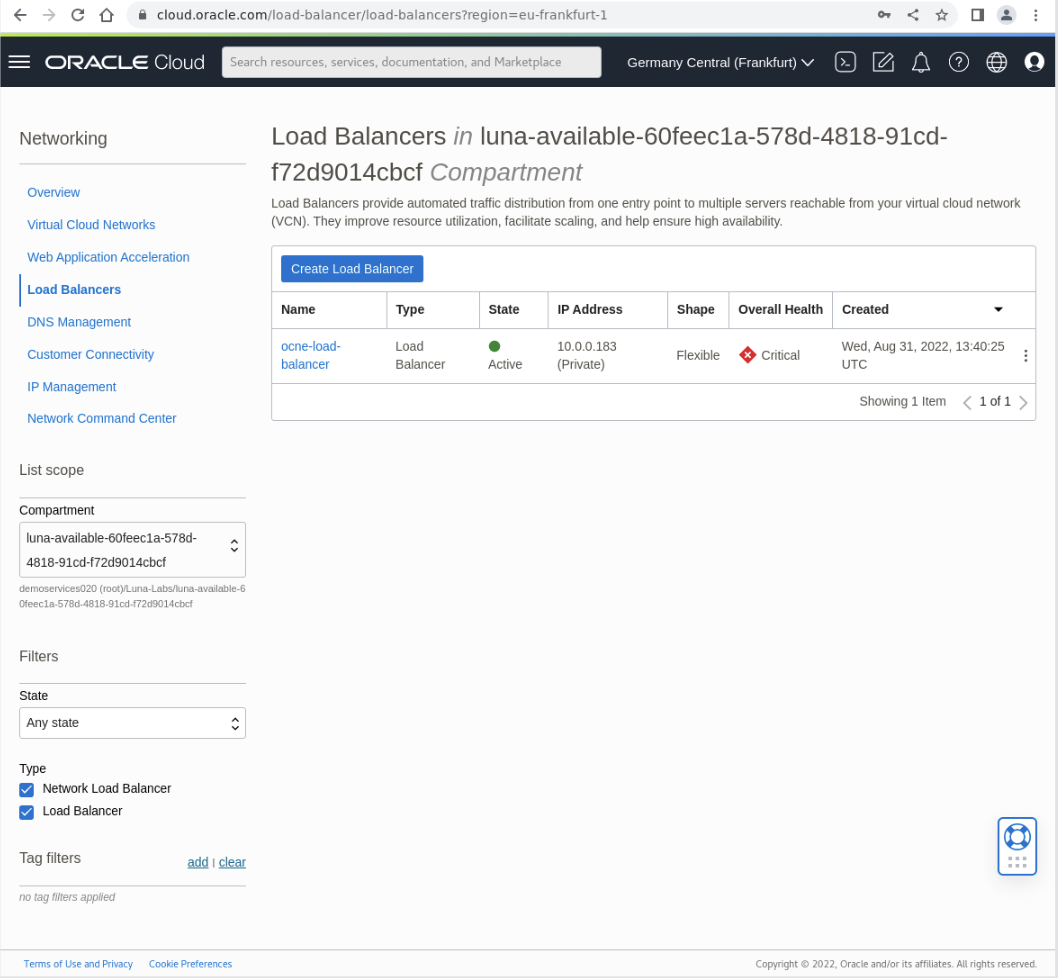Open Network Command Center
This screenshot has height=978, width=1058.
pos(101,418)
